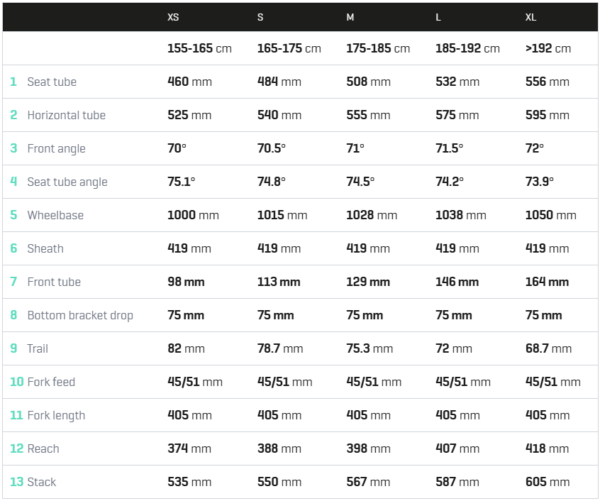Select the Fork feed row label
Screen dimensions: 600x501
pyautogui.click(x=51, y=382)
